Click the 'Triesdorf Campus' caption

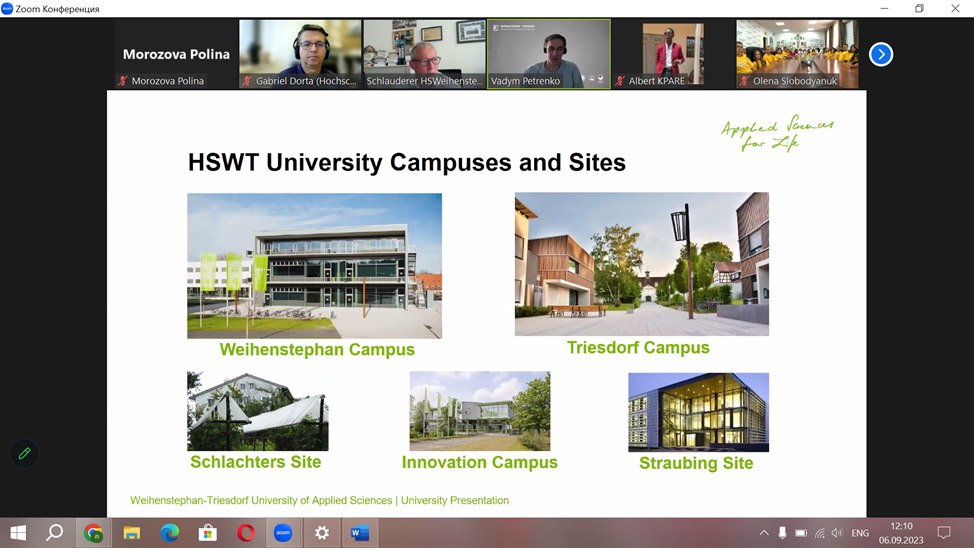point(638,347)
